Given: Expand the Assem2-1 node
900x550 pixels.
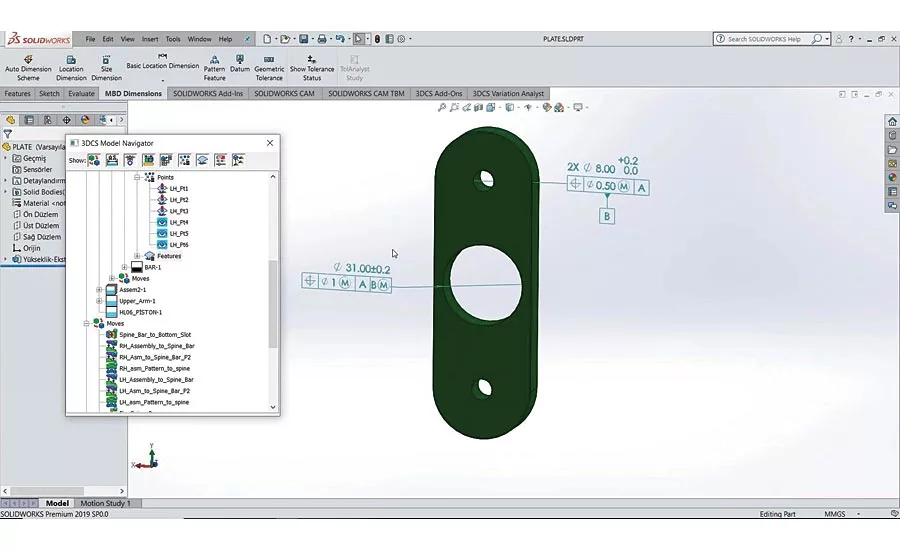Looking at the screenshot, I should [x=99, y=290].
